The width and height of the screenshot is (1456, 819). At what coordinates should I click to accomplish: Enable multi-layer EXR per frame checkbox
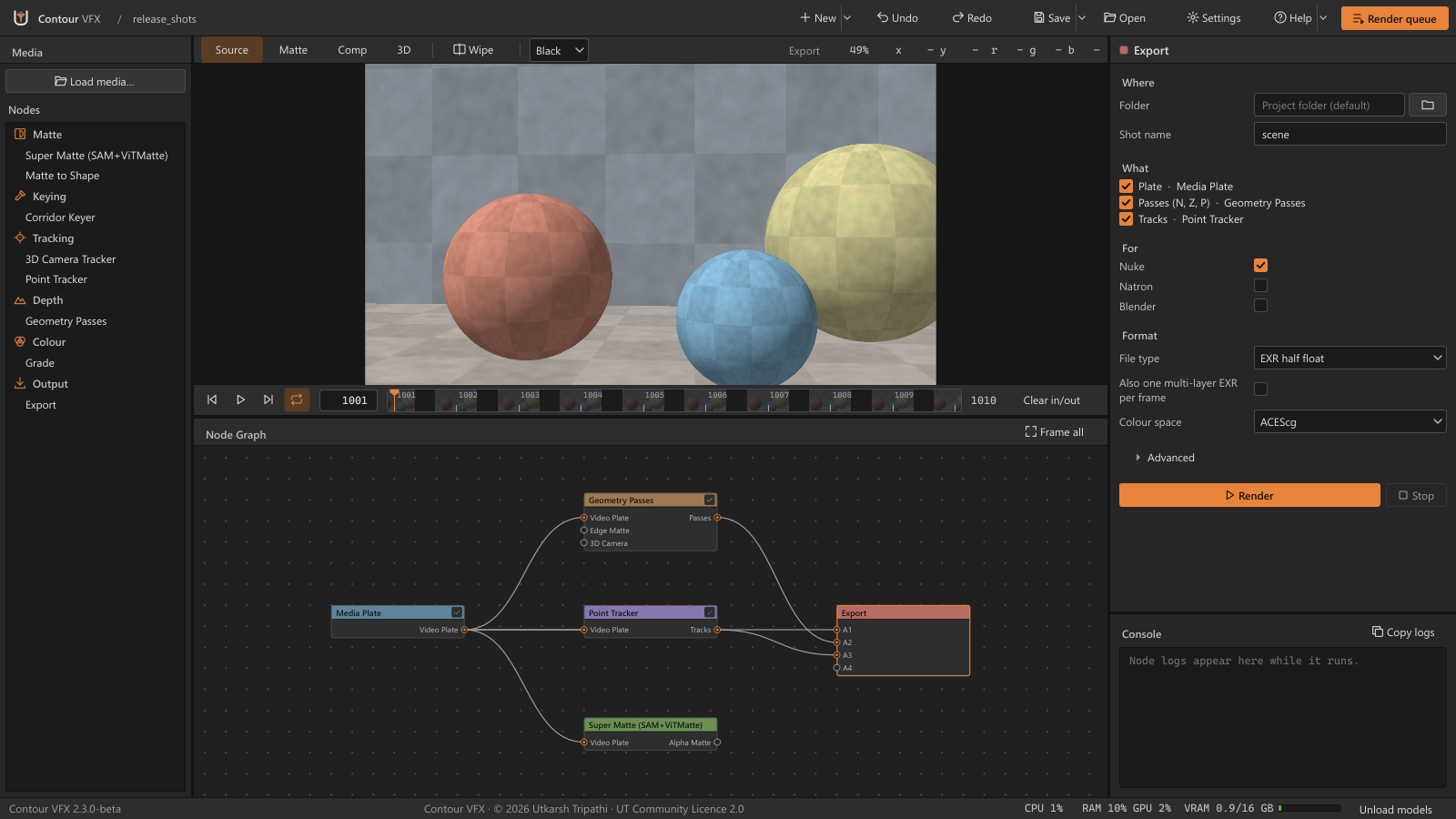(1260, 389)
